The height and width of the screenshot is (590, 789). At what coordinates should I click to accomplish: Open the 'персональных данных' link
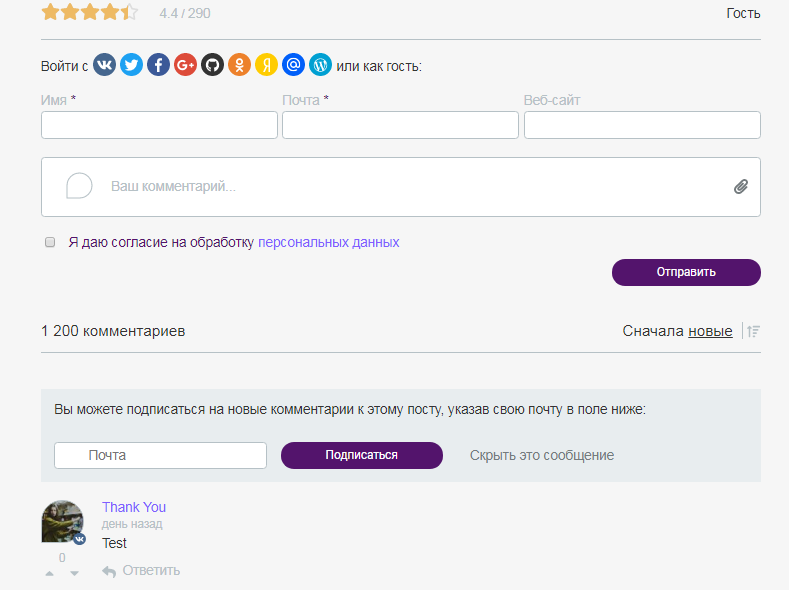[329, 242]
